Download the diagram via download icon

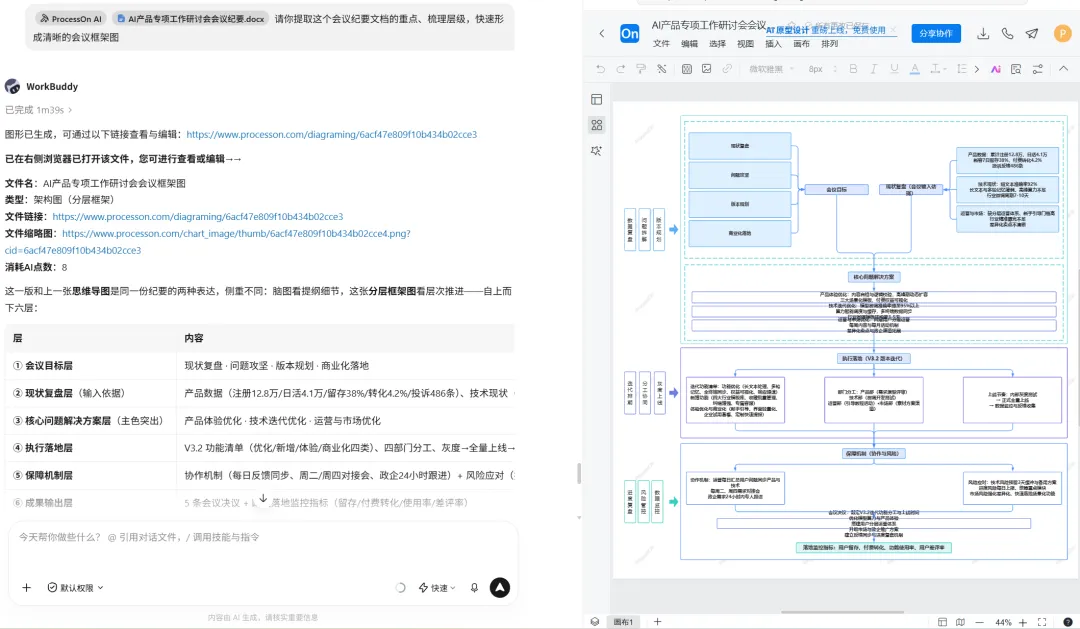(983, 33)
